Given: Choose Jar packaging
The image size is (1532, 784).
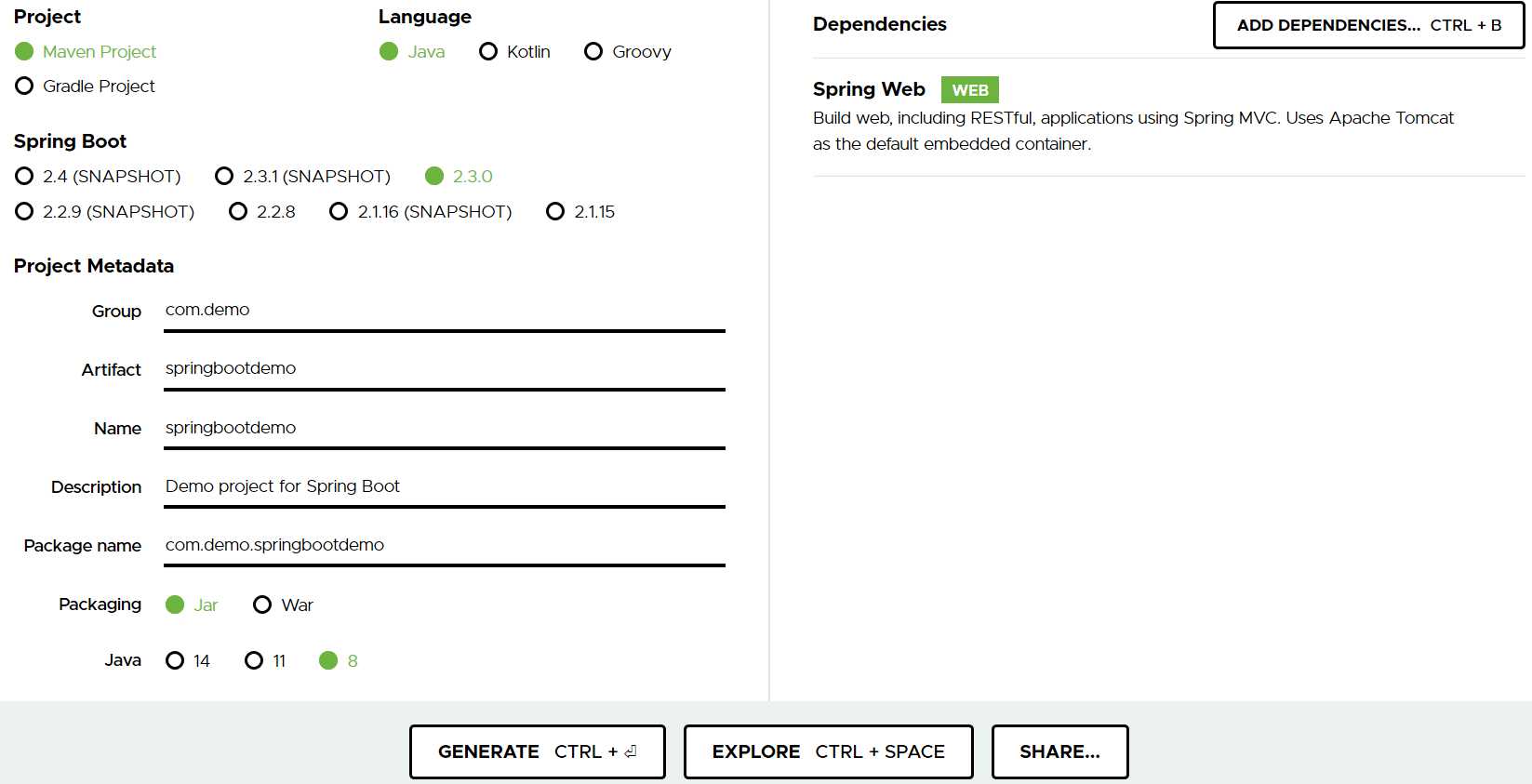Looking at the screenshot, I should (192, 605).
